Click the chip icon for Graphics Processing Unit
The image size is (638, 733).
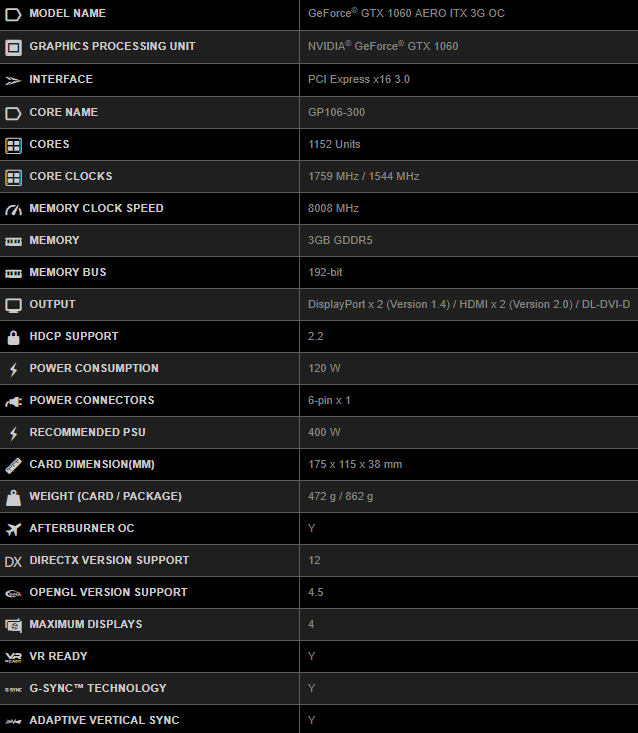tap(13, 47)
